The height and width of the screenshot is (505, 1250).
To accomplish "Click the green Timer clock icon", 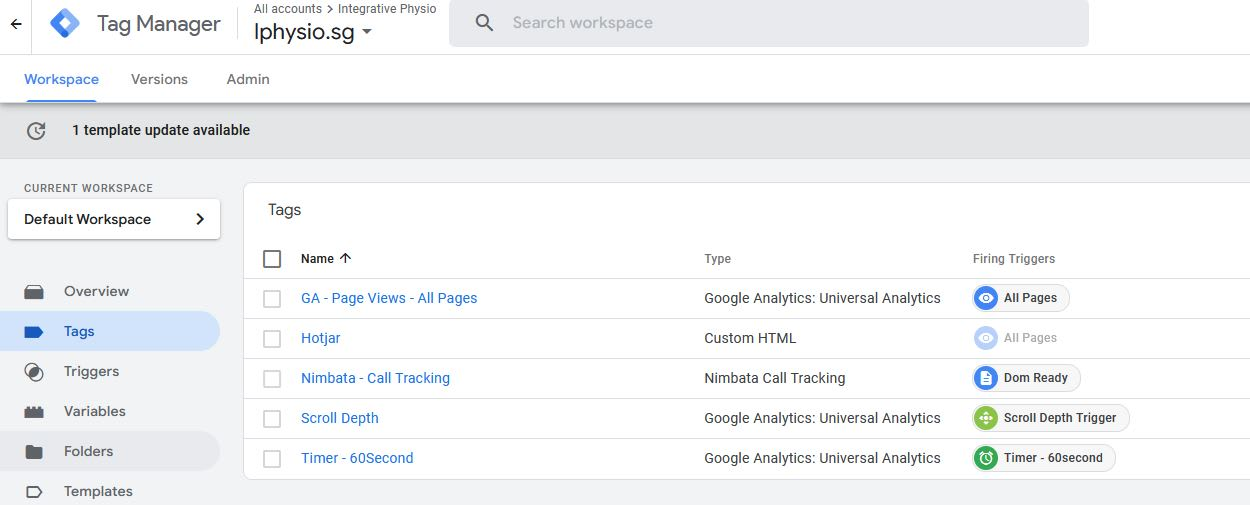I will 986,458.
